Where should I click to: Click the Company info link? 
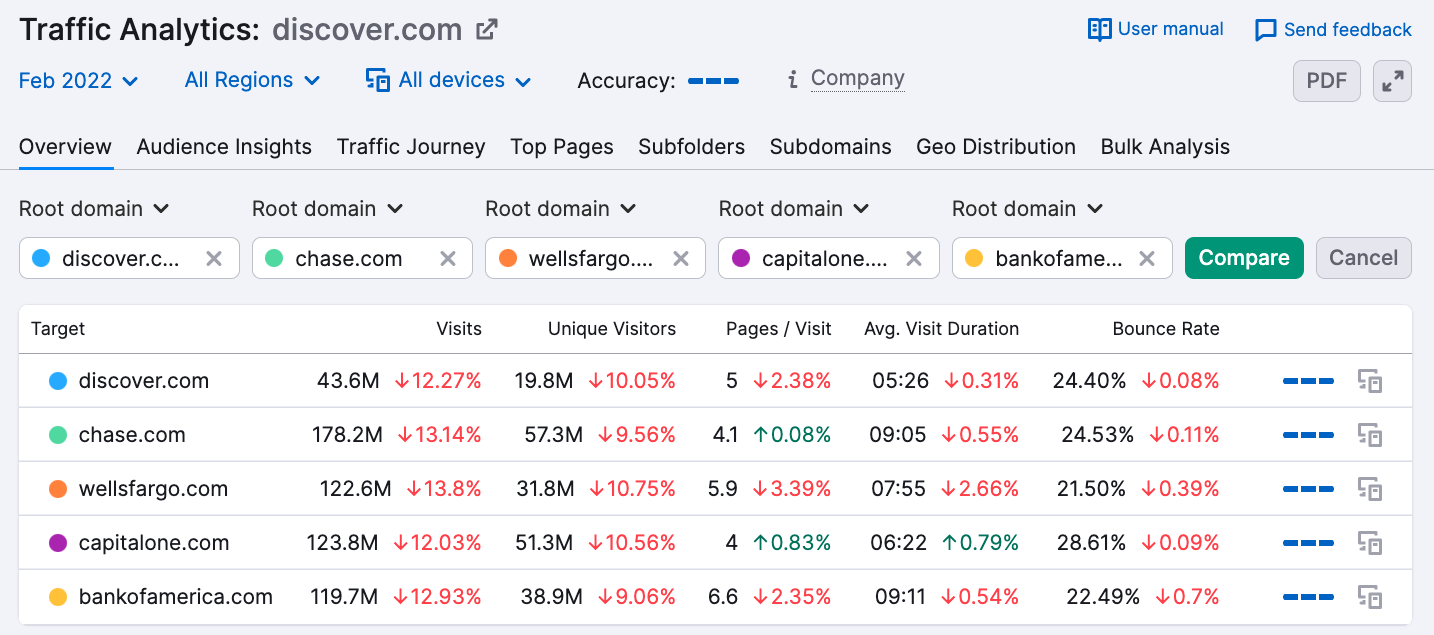point(858,79)
